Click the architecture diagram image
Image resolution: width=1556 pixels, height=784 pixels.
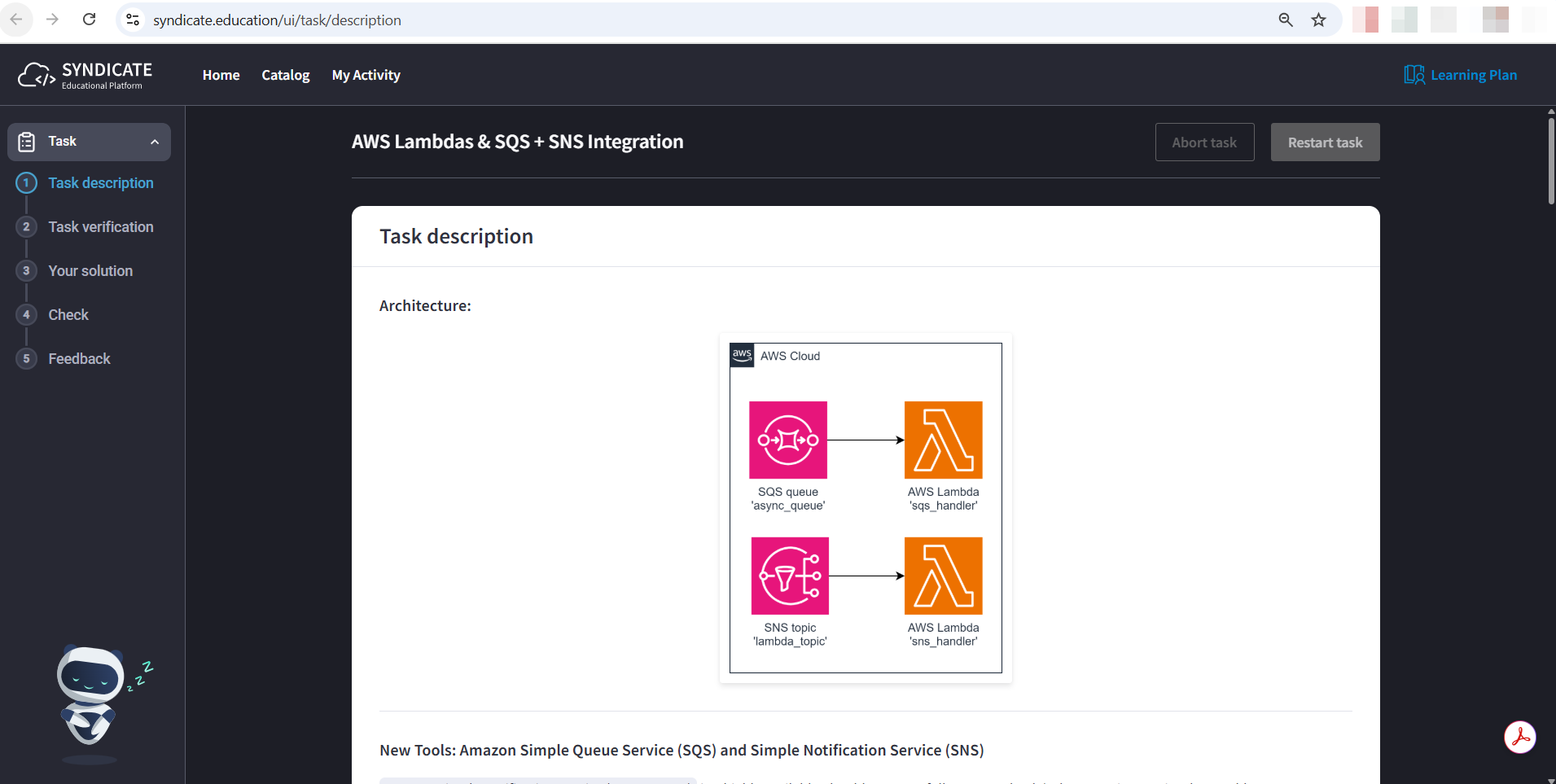click(866, 508)
